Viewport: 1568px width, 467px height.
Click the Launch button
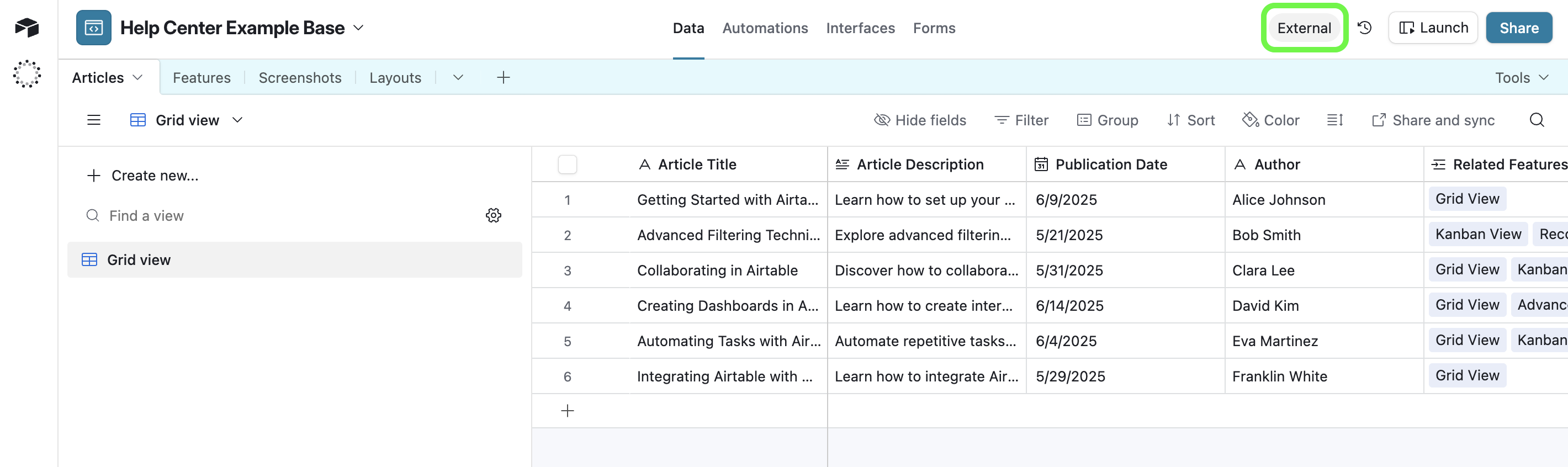click(1433, 28)
